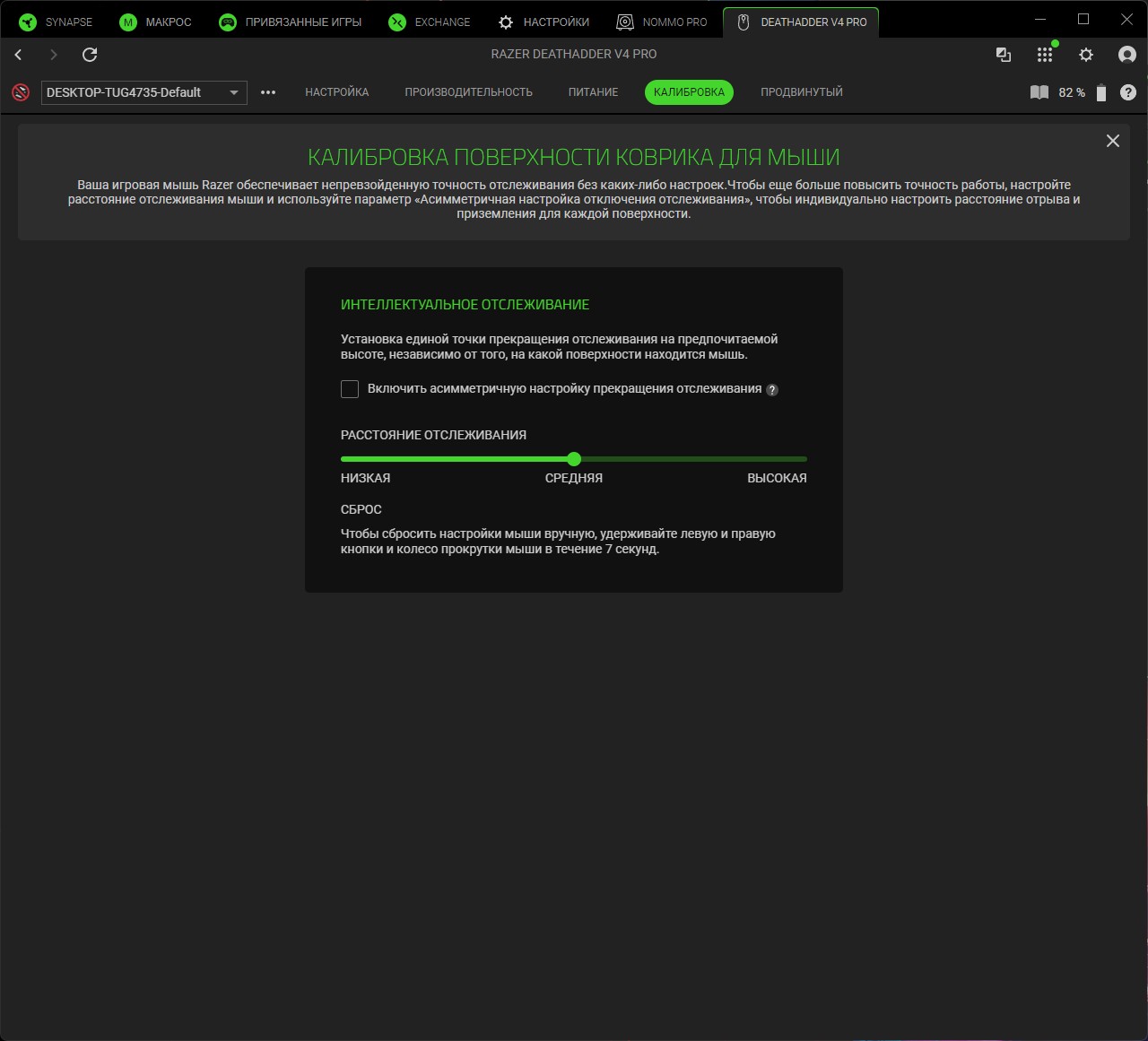1148x1041 pixels.
Task: Go to the Exchange tab
Action: [x=430, y=22]
